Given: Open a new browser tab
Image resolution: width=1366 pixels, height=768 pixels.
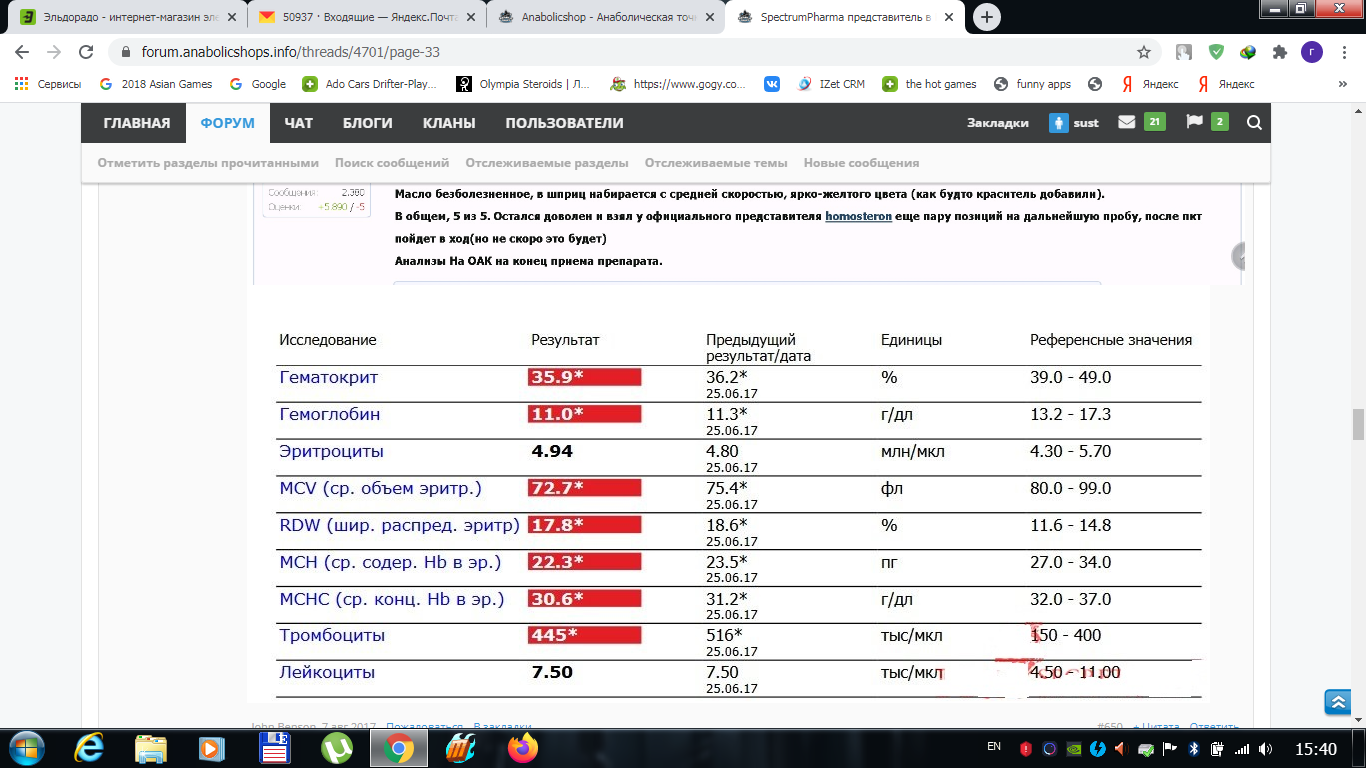Looking at the screenshot, I should point(987,17).
